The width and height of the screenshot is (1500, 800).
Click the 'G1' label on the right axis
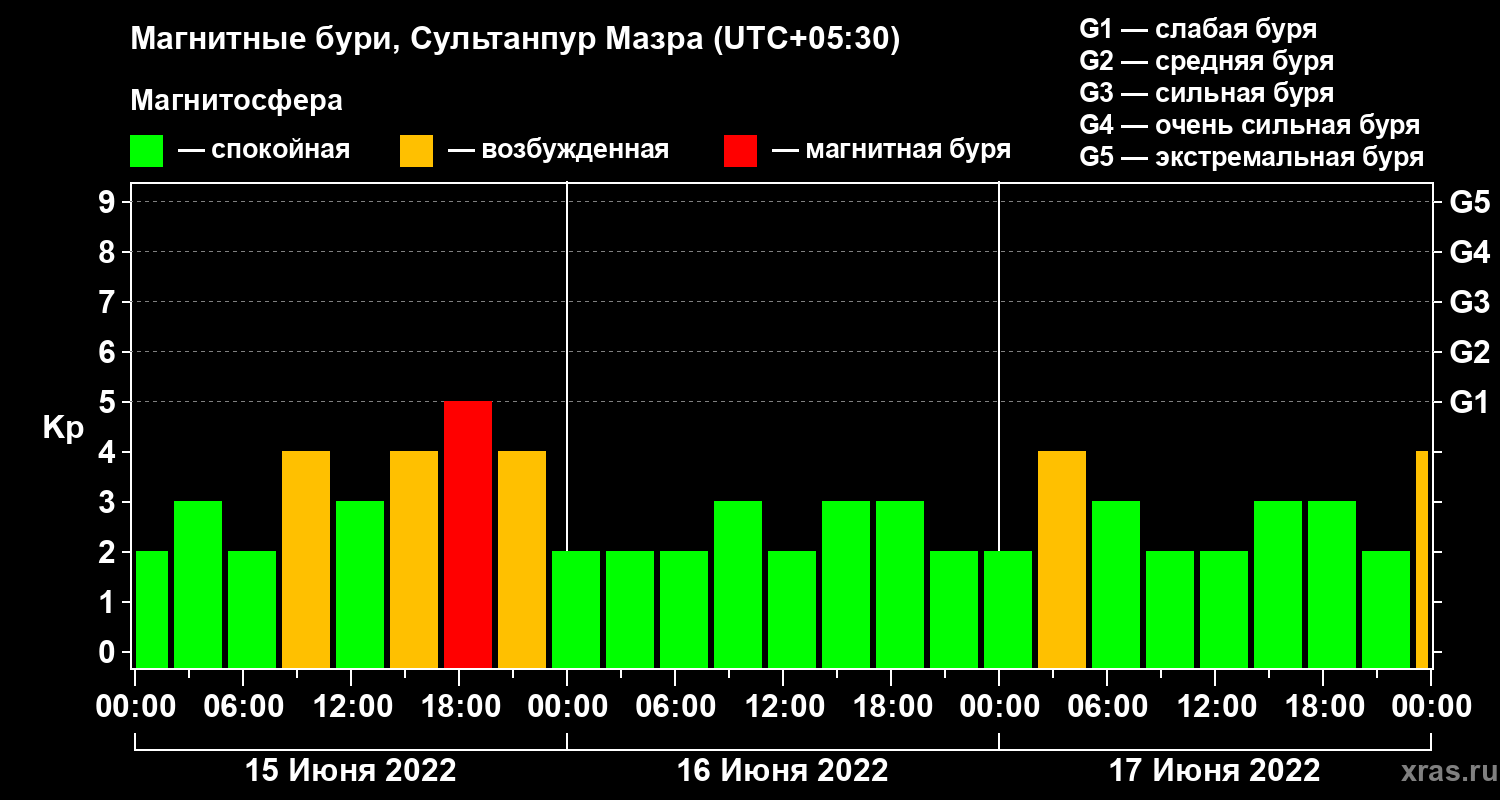(1469, 402)
